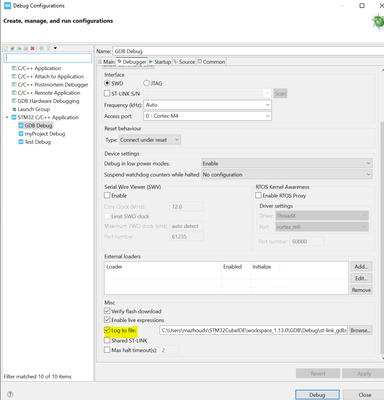Open help via the question mark icon
The image size is (384, 400).
[x=10, y=394]
